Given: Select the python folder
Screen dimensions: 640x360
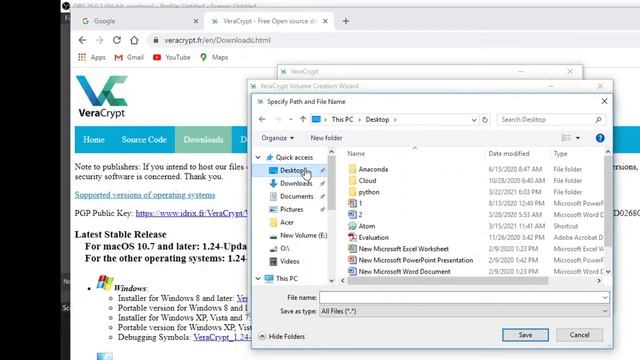Looking at the screenshot, I should (x=369, y=192).
